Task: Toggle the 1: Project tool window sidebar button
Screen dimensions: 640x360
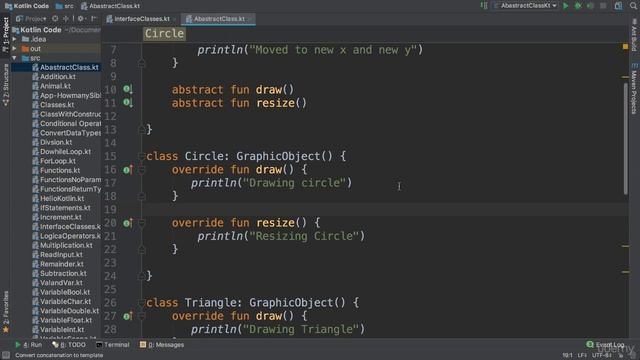Action: [x=5, y=35]
